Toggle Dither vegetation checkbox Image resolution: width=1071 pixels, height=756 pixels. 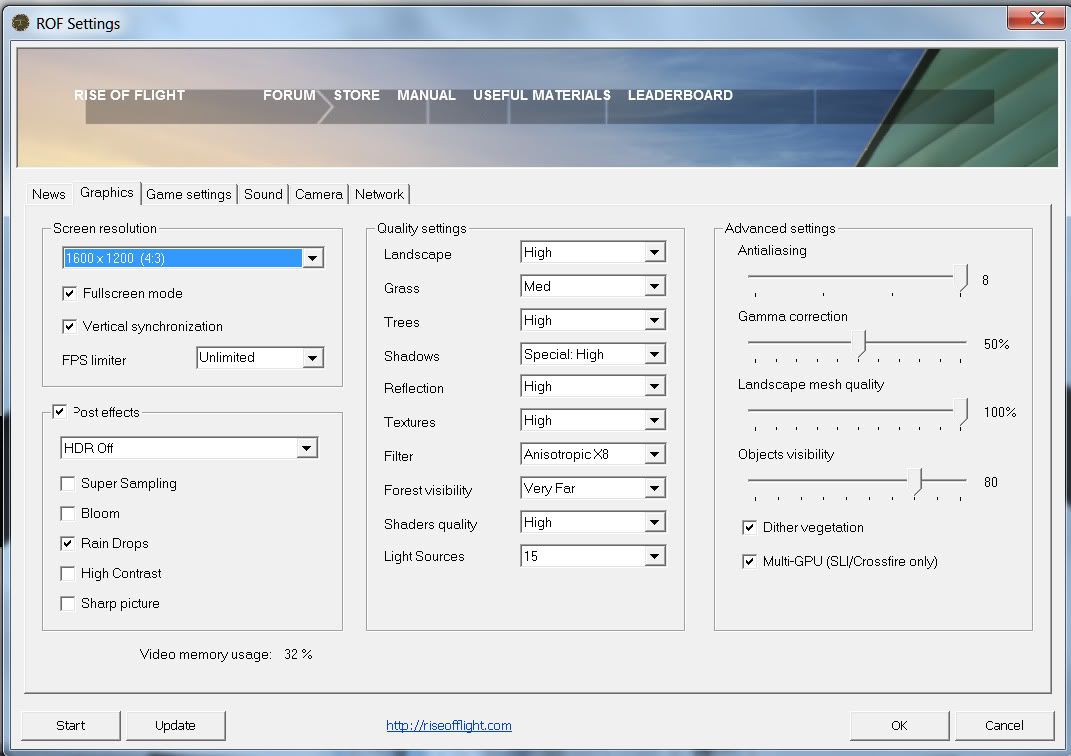click(749, 528)
